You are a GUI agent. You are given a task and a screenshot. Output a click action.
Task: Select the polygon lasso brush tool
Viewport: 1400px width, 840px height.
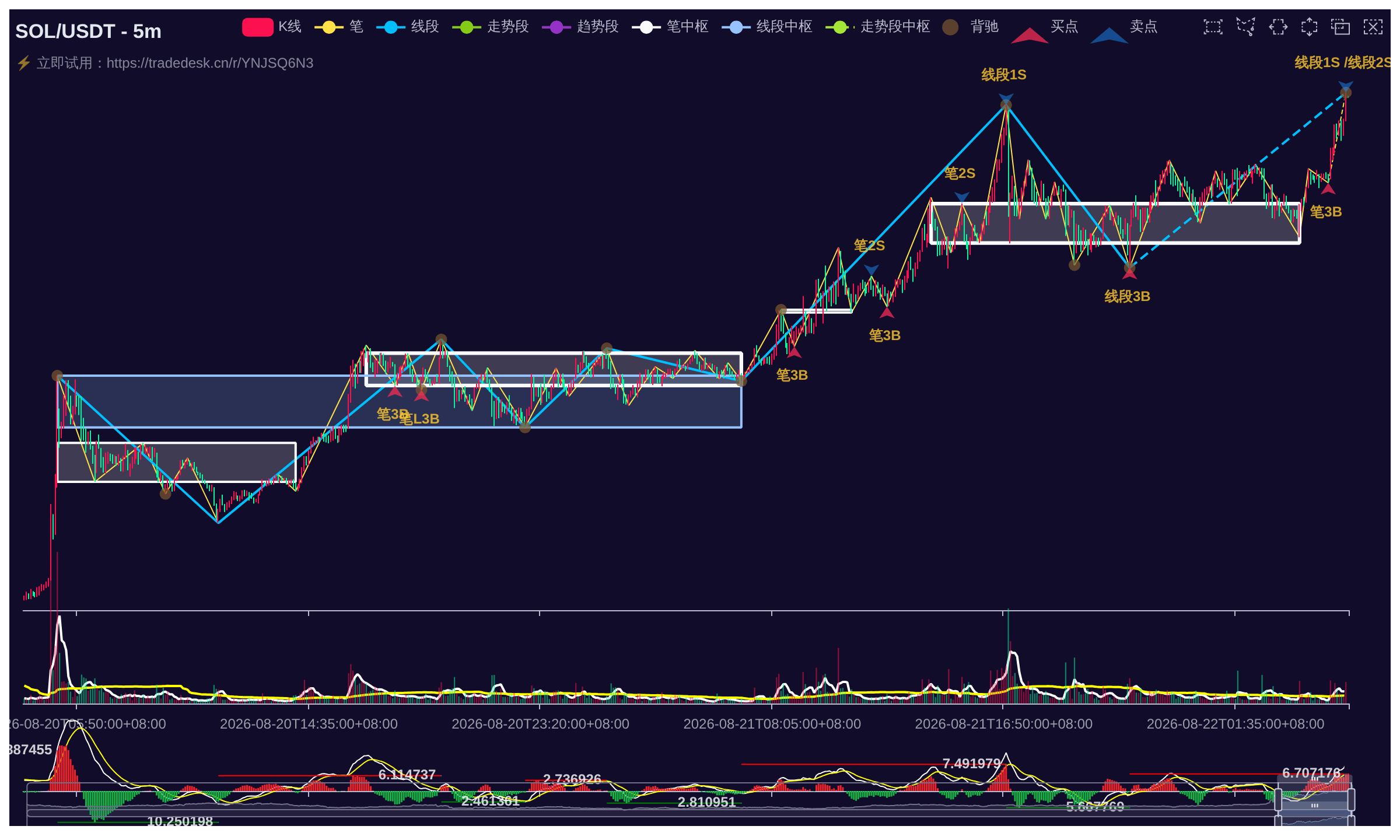(x=1245, y=26)
